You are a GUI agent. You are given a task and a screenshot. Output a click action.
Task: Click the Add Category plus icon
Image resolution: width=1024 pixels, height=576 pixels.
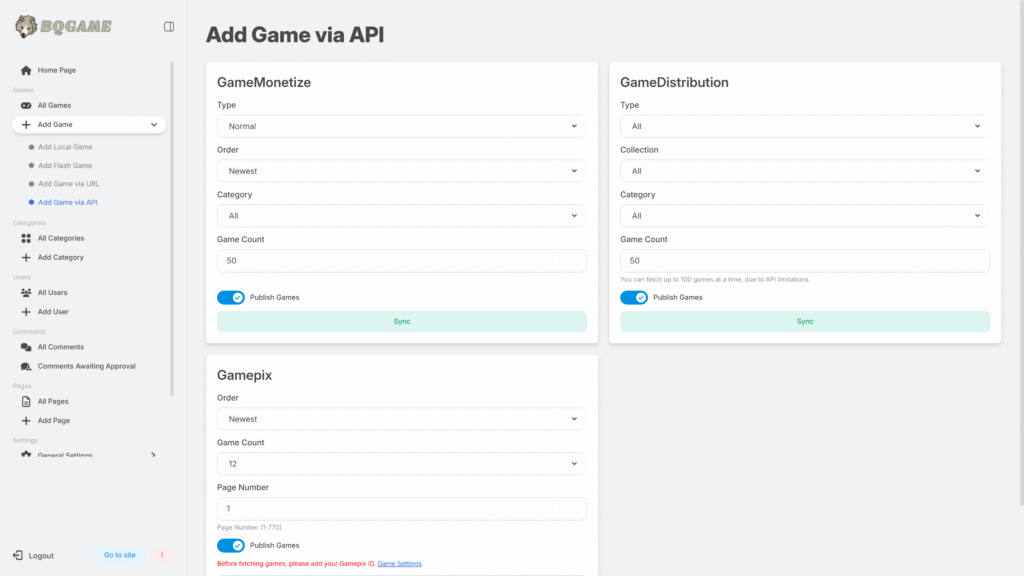tap(26, 257)
